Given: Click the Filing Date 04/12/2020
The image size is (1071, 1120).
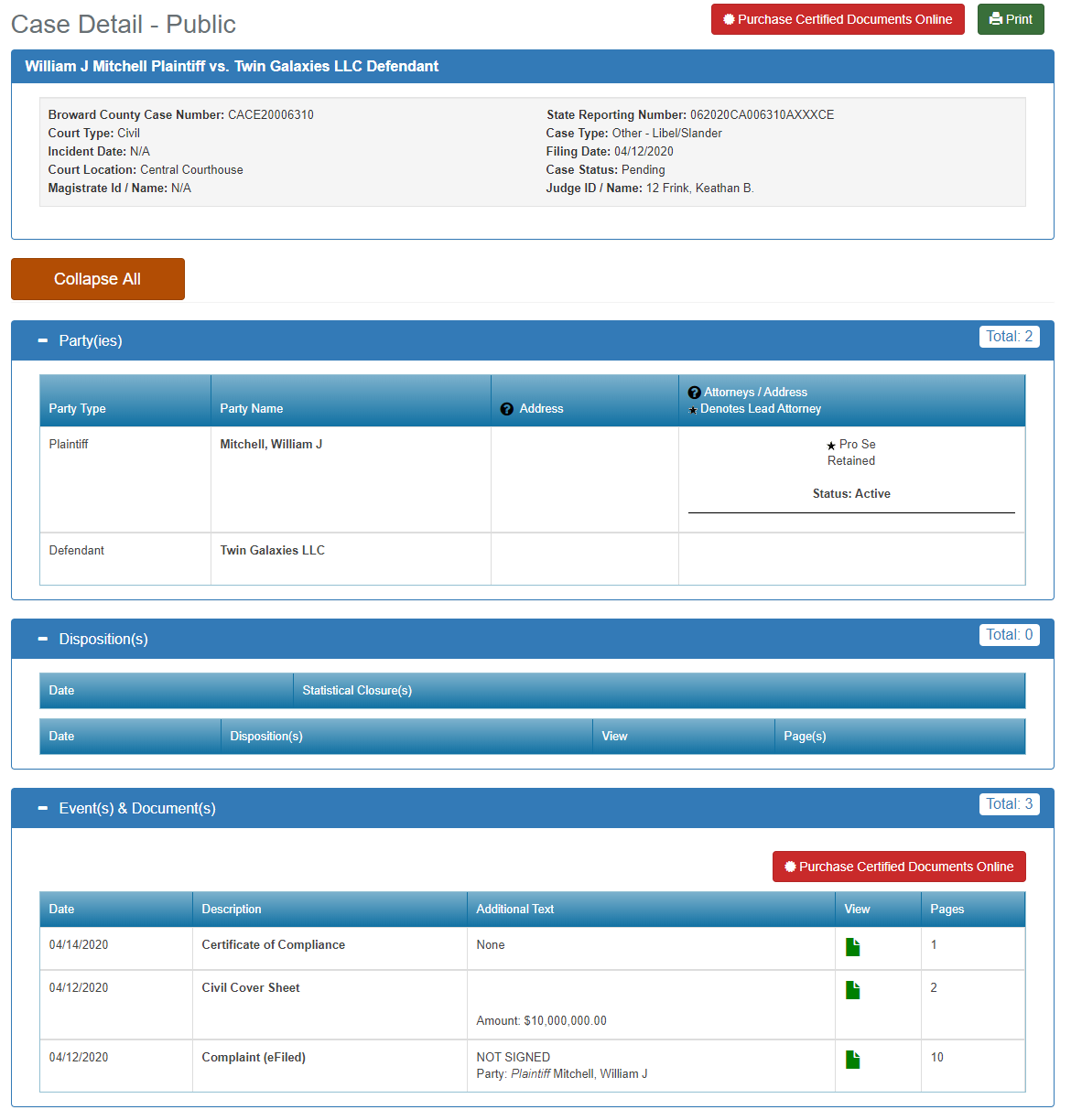Looking at the screenshot, I should coord(644,152).
